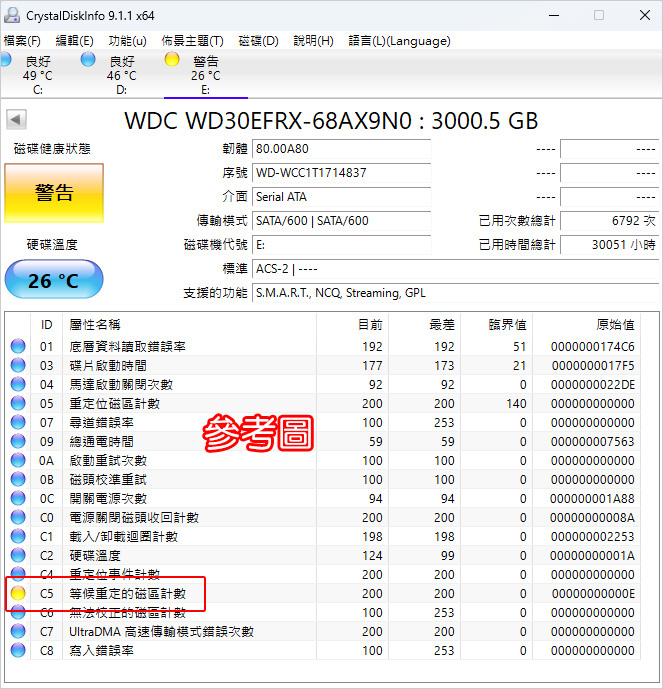Click status icon for attribute 0A 啟動重試次數
Image resolution: width=663 pixels, height=689 pixels.
pyautogui.click(x=18, y=460)
